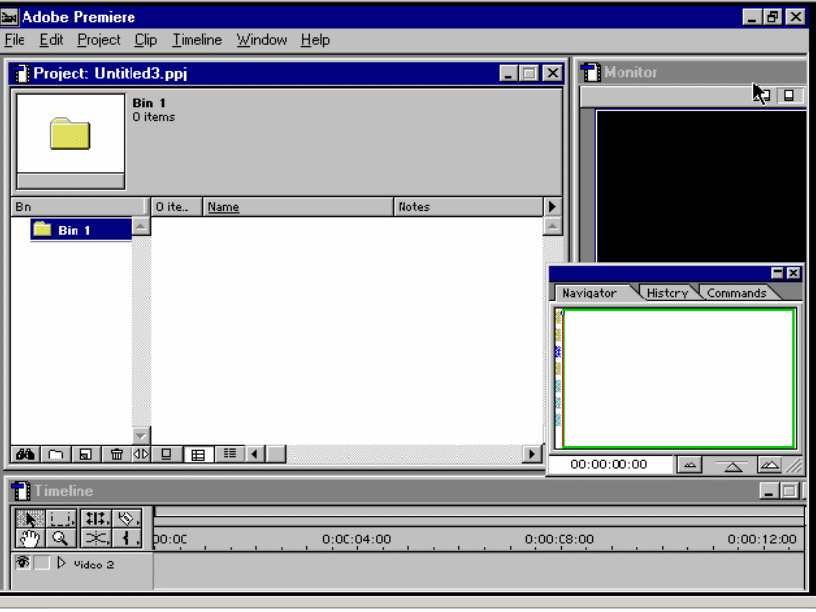Open the Window menu
Viewport: 816px width, 612px height.
tap(261, 40)
